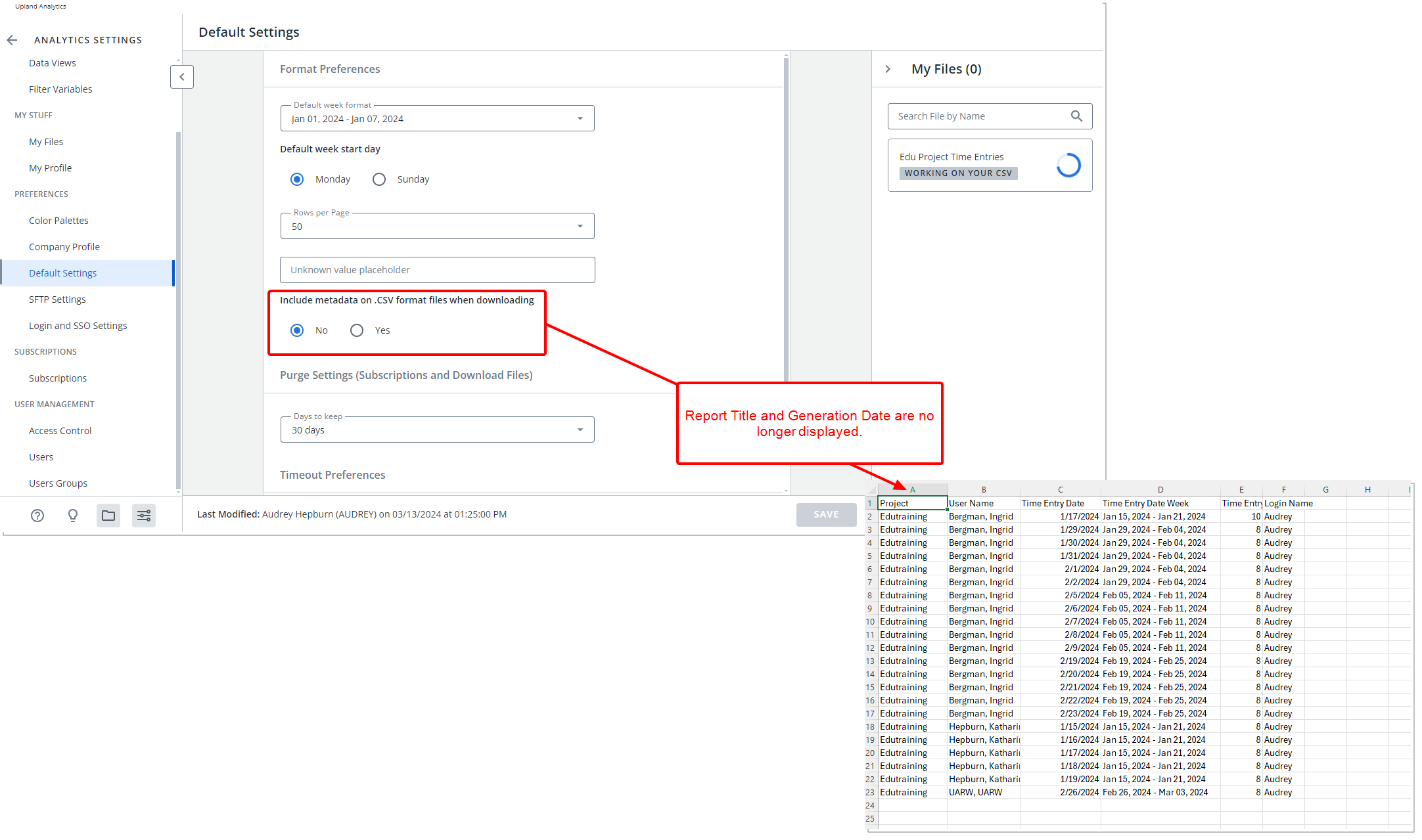Image resolution: width=1422 pixels, height=840 pixels.
Task: Open the Days to keep dropdown
Action: pyautogui.click(x=580, y=429)
